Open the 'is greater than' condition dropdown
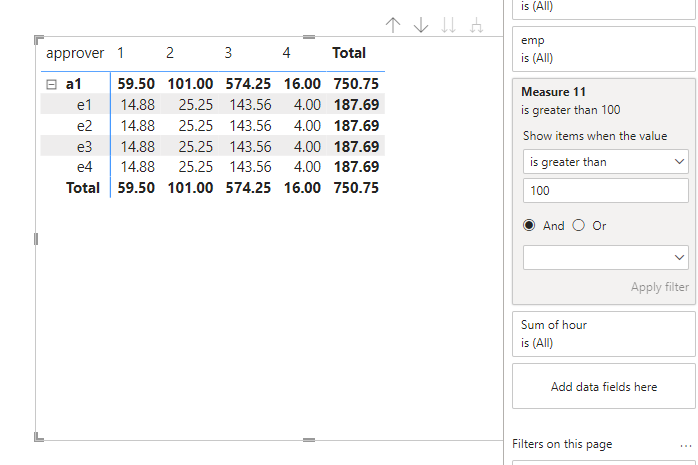The width and height of the screenshot is (698, 465). click(605, 162)
